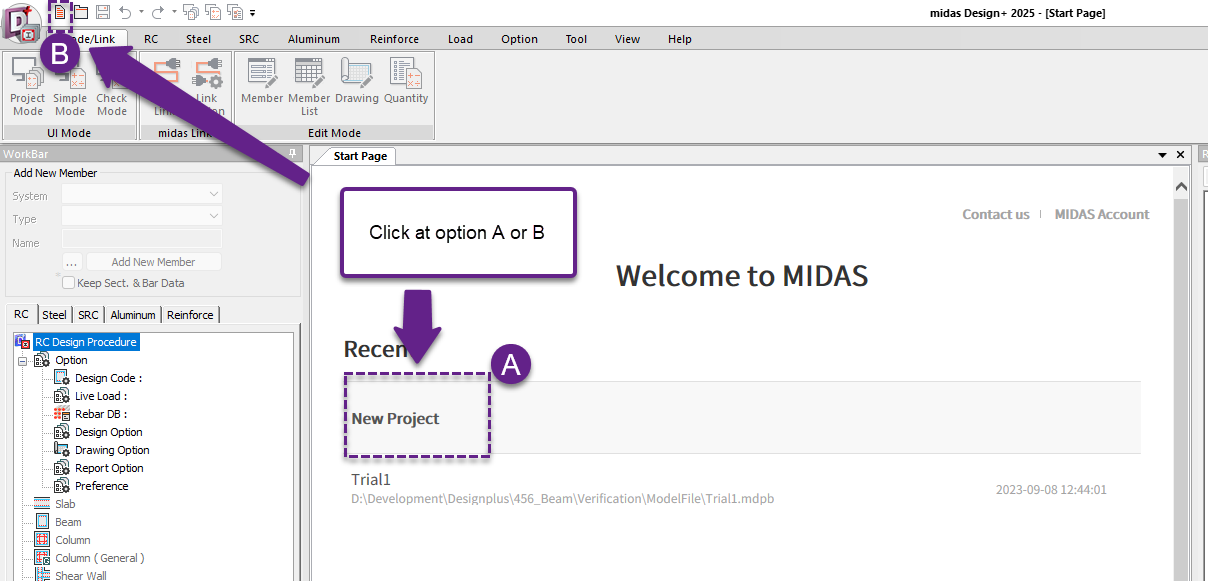Open the document tab list dropdown arrow
Image resolution: width=1208 pixels, height=581 pixels.
pos(1162,156)
